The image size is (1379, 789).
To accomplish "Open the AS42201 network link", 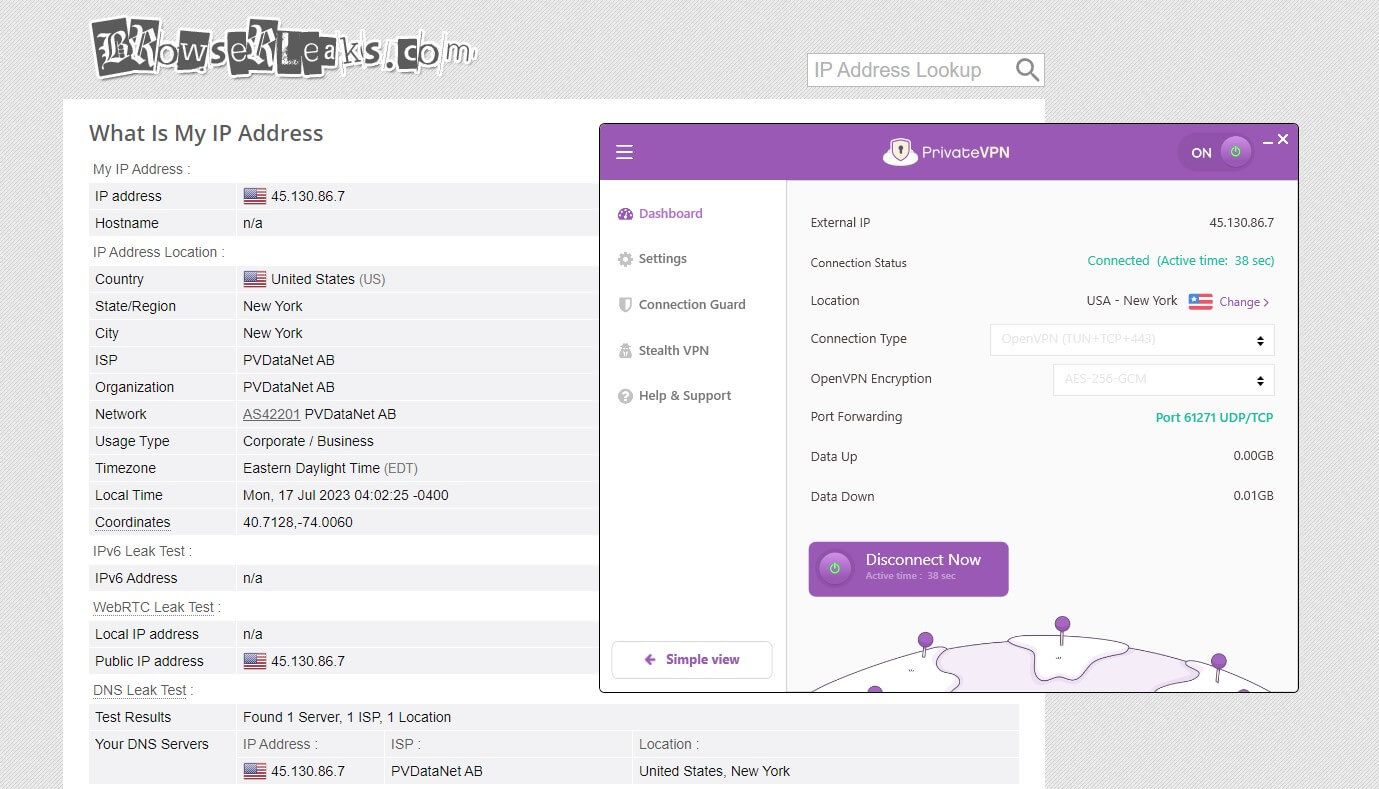I will tap(271, 414).
